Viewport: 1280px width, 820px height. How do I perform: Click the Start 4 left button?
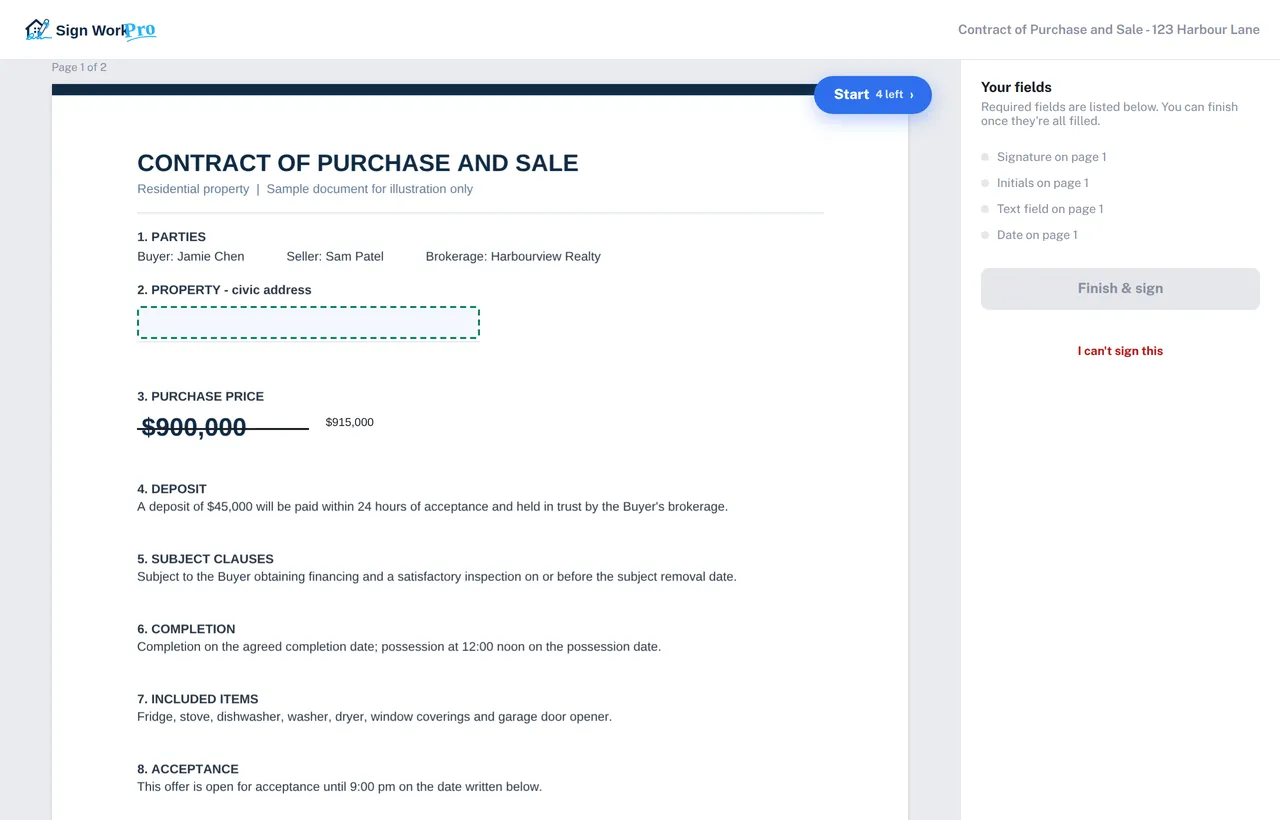point(873,94)
